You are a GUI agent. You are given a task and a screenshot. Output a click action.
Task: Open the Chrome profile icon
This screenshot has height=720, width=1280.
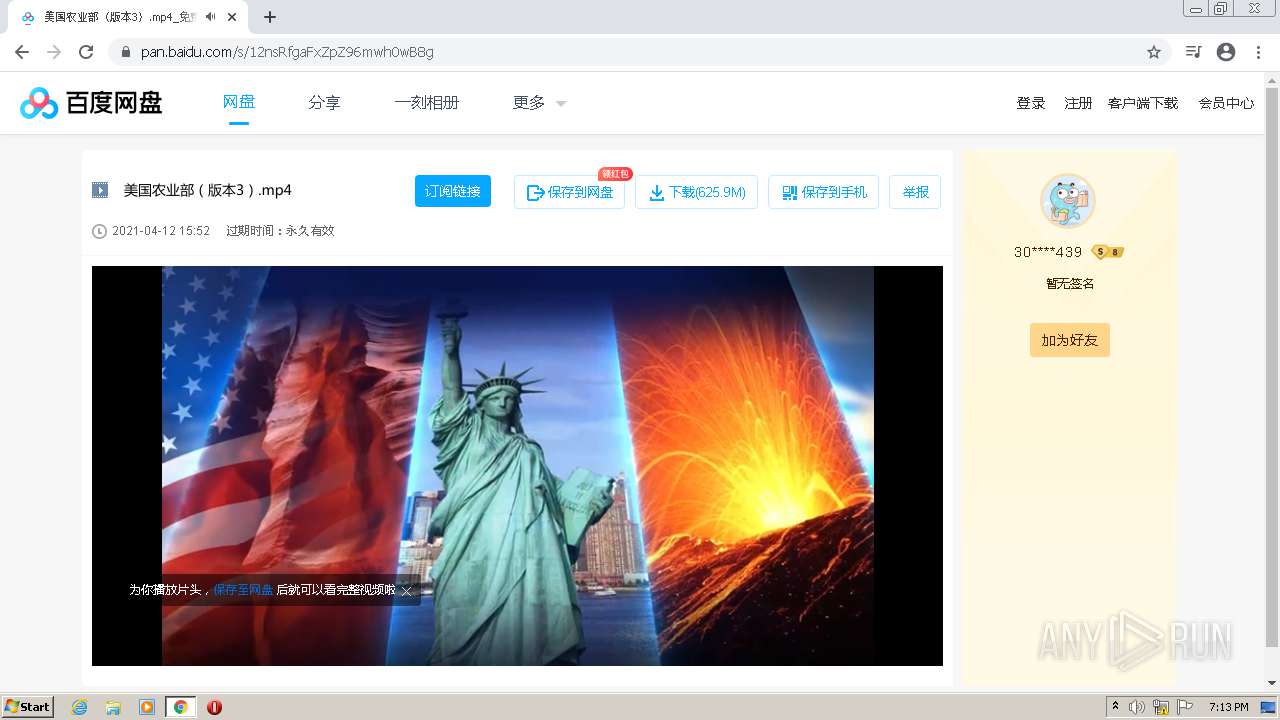tap(1226, 52)
